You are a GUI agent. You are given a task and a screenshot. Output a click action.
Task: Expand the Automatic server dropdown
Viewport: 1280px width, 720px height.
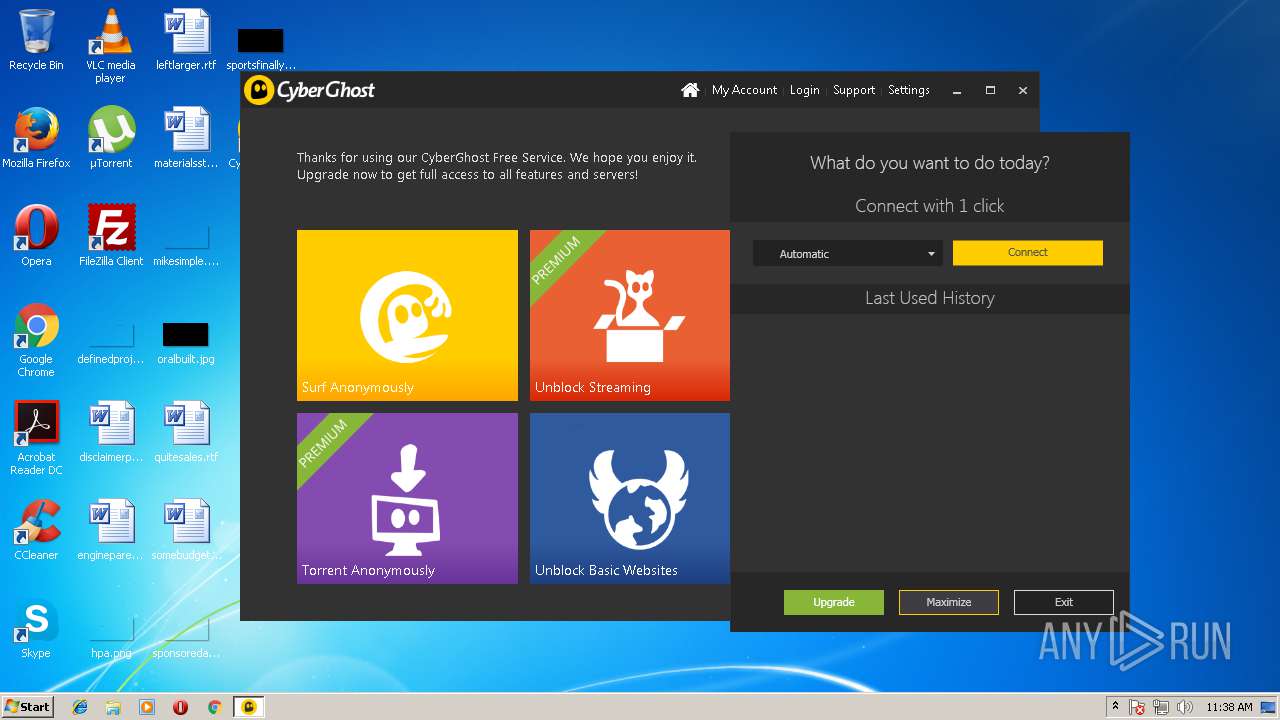(x=847, y=254)
